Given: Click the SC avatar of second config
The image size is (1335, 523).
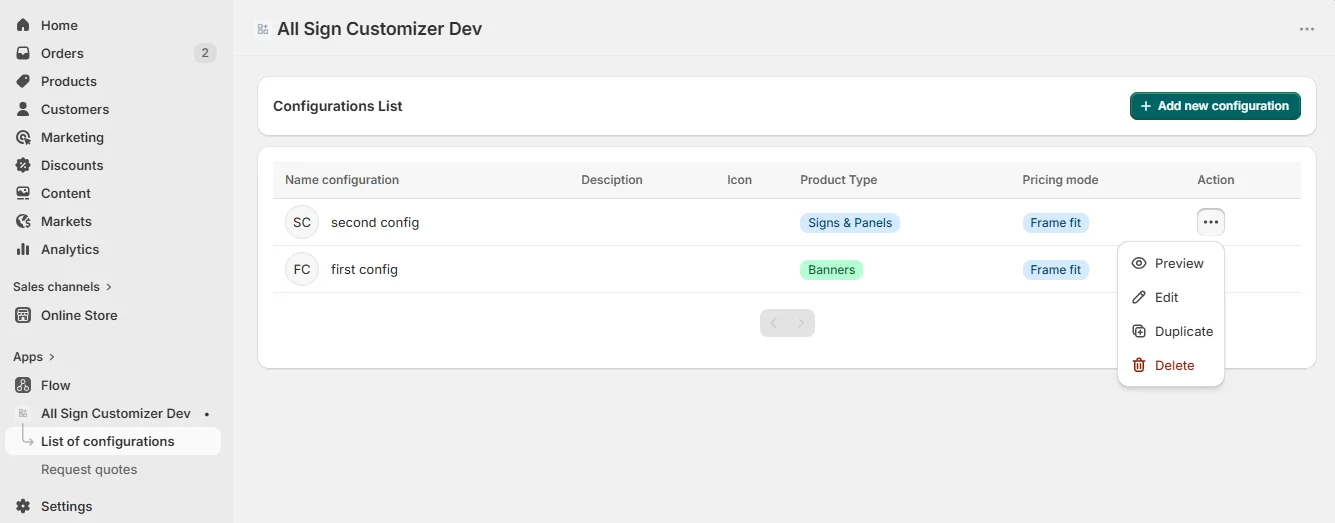Looking at the screenshot, I should pyautogui.click(x=302, y=222).
